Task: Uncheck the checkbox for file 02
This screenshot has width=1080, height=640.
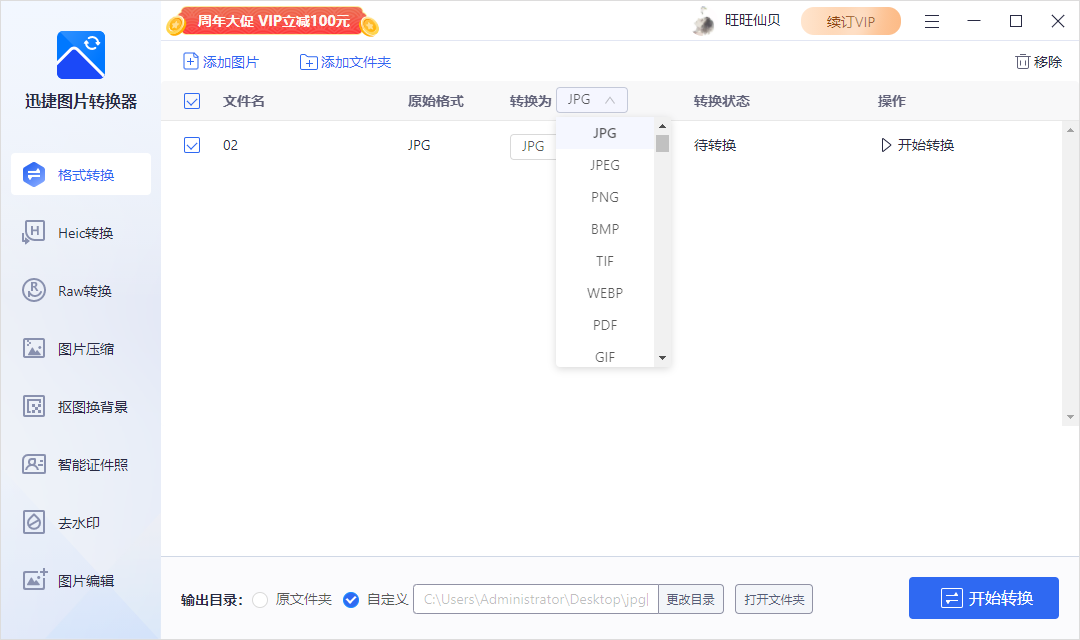Action: (x=190, y=145)
